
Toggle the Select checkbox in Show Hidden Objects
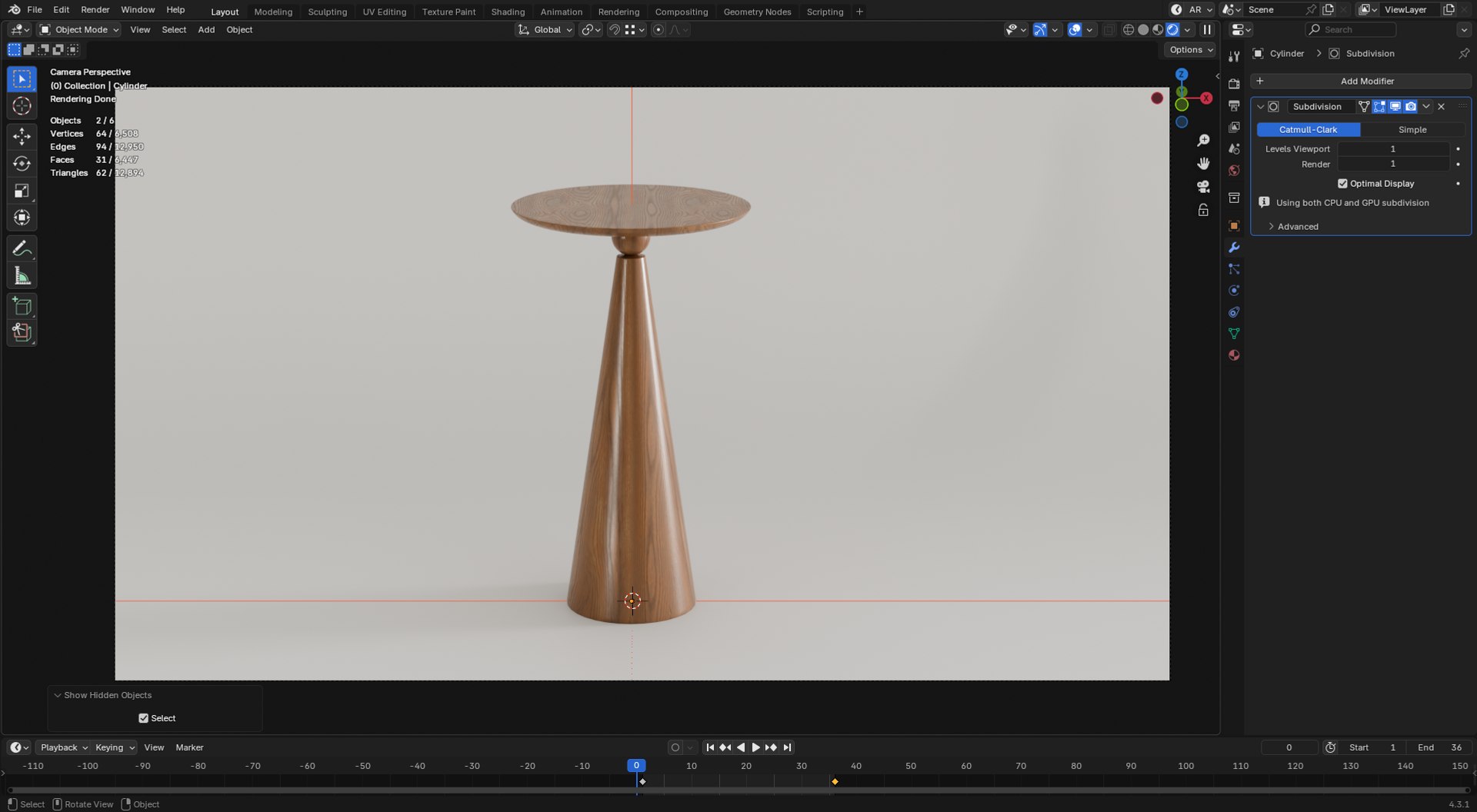pyautogui.click(x=143, y=718)
